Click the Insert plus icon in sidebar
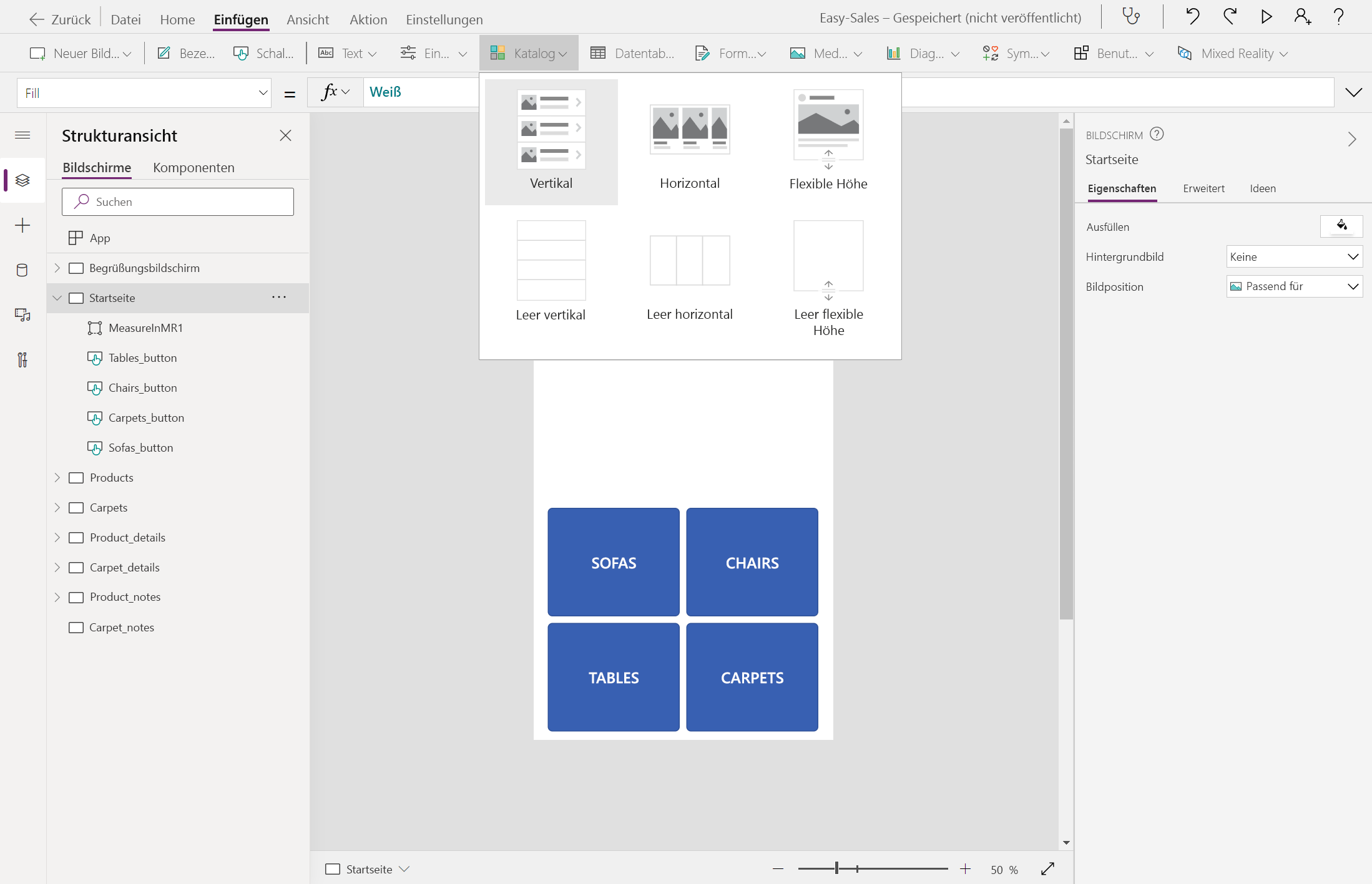1372x884 pixels. click(22, 225)
